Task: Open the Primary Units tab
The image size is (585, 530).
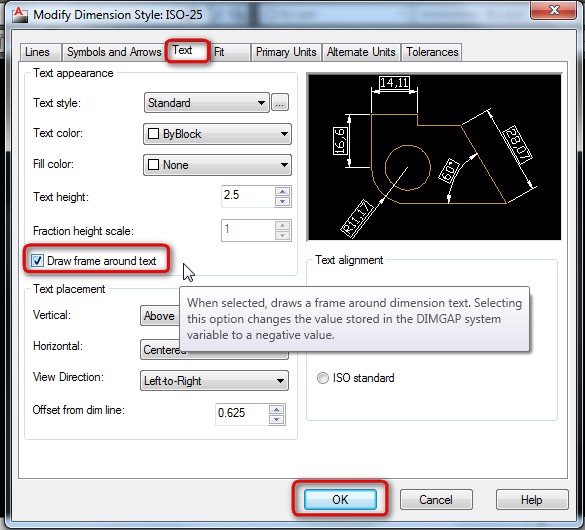Action: tap(286, 52)
